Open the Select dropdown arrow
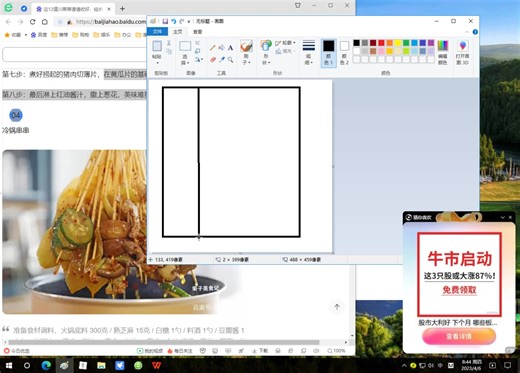 pyautogui.click(x=188, y=63)
